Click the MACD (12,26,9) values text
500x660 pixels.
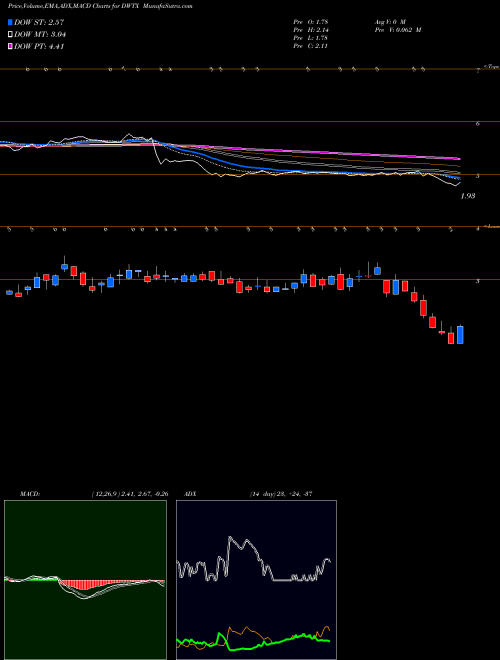tap(129, 494)
